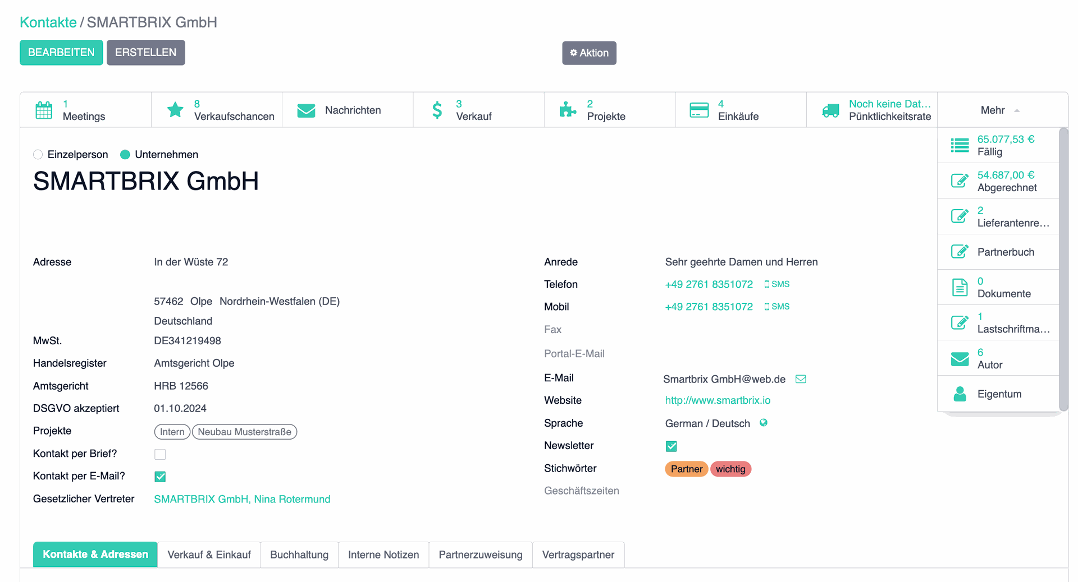The height and width of the screenshot is (582, 1078).
Task: Open Meetings calendar icon
Action: [x=44, y=110]
